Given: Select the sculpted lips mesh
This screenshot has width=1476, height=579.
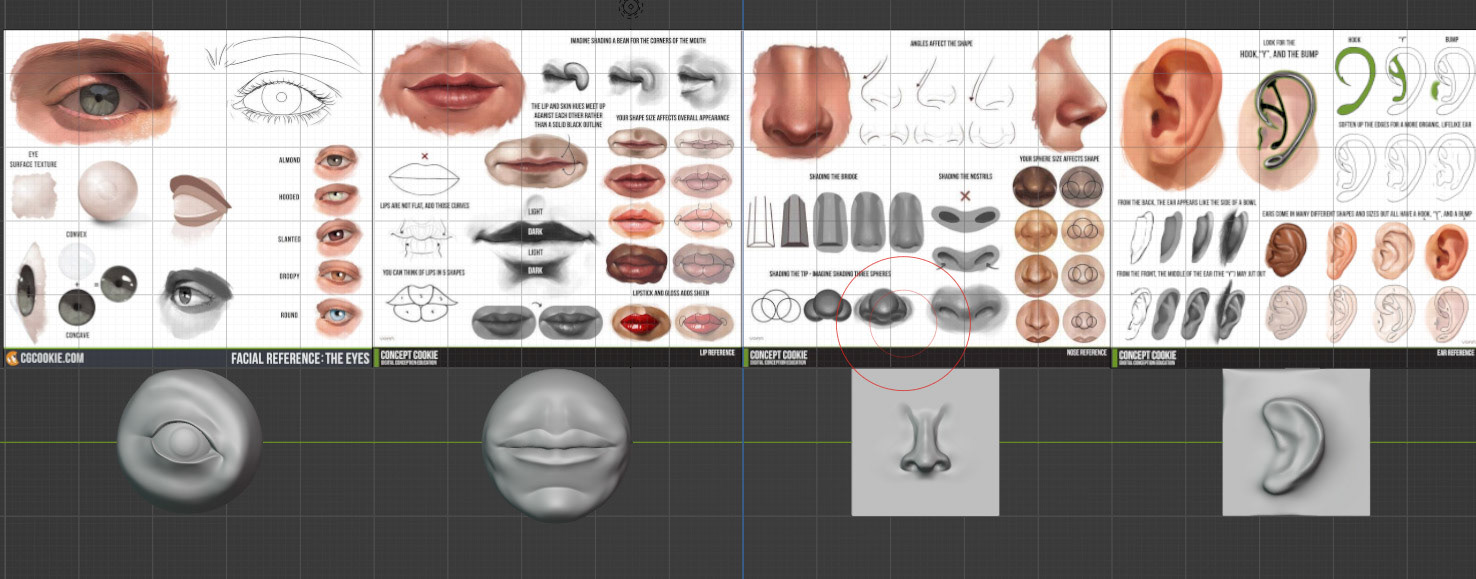Looking at the screenshot, I should click(556, 444).
